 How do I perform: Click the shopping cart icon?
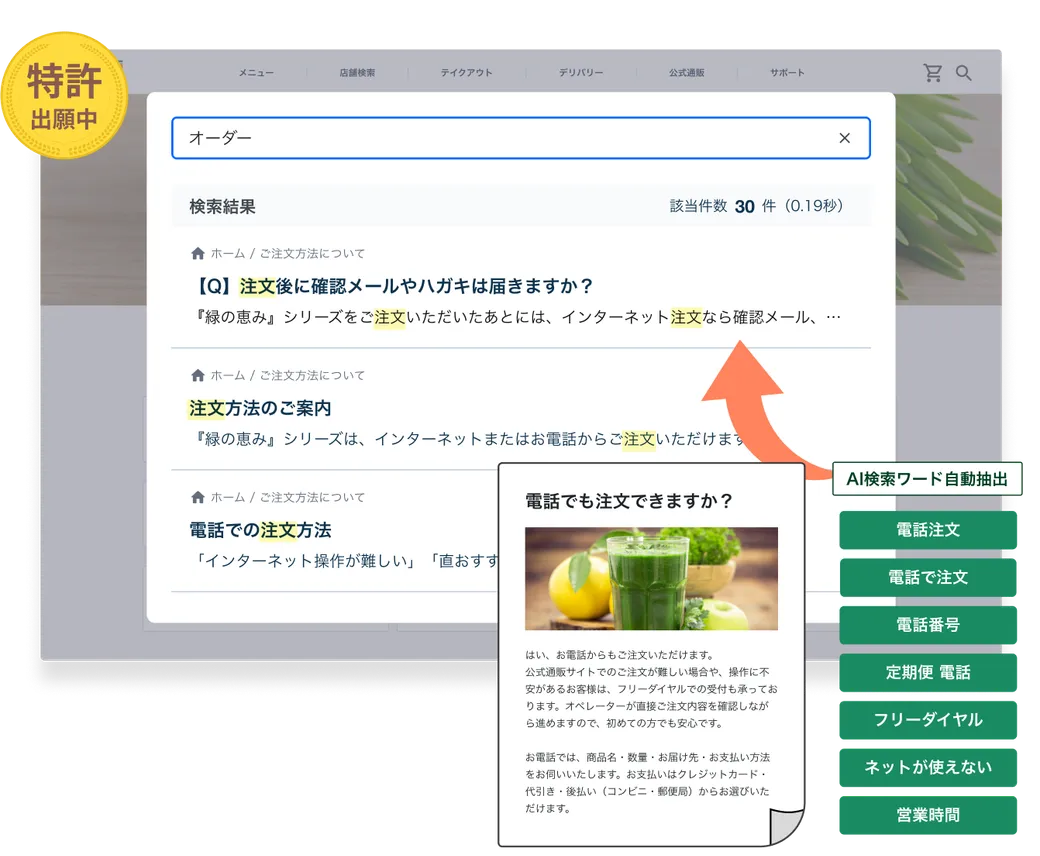(932, 73)
